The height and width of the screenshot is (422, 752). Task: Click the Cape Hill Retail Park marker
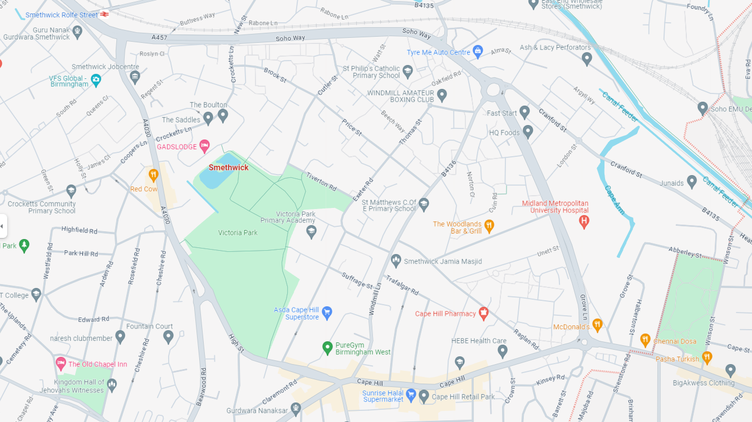pos(423,396)
